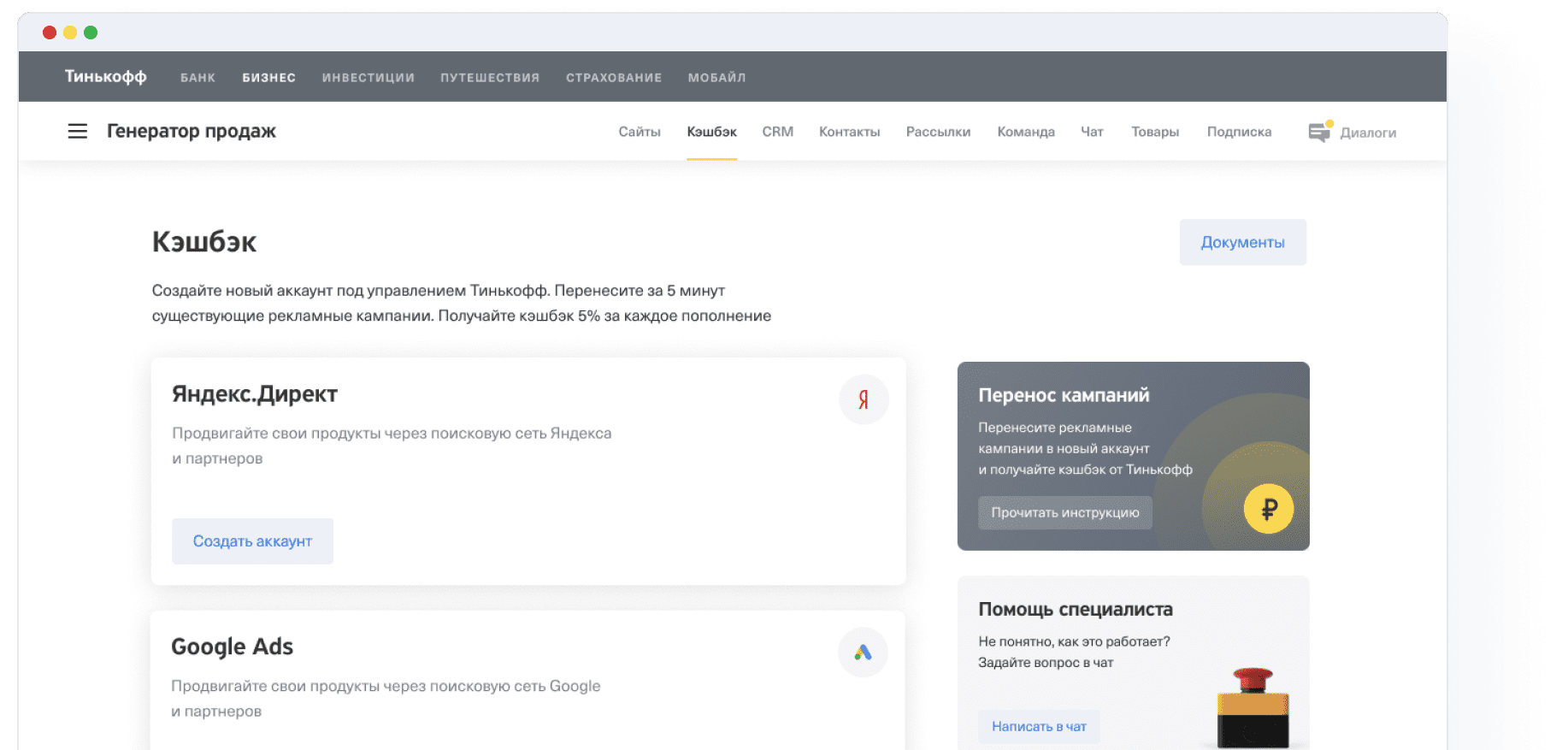This screenshot has height=750, width=1568.
Task: Open the Рассылки tab
Action: pyautogui.click(x=938, y=132)
